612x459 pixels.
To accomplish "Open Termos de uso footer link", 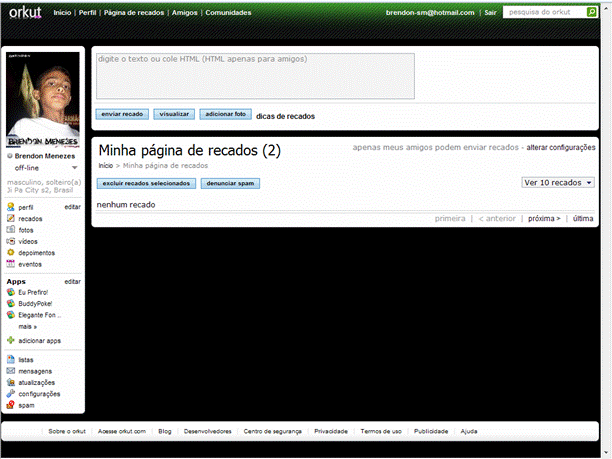I will [x=381, y=431].
